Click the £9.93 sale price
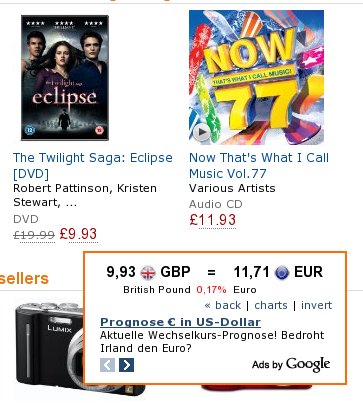The height and width of the screenshot is (403, 363). tap(78, 234)
